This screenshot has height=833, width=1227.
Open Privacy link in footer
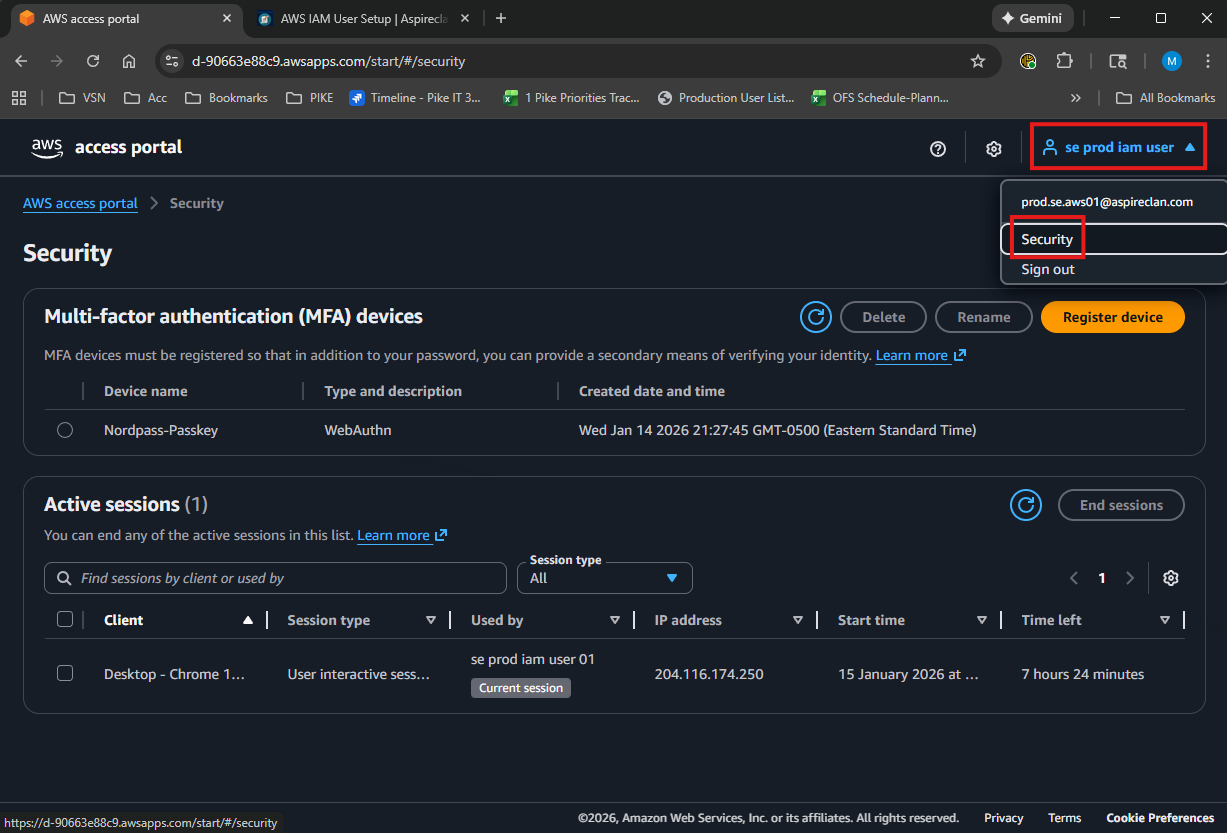coord(1003,818)
